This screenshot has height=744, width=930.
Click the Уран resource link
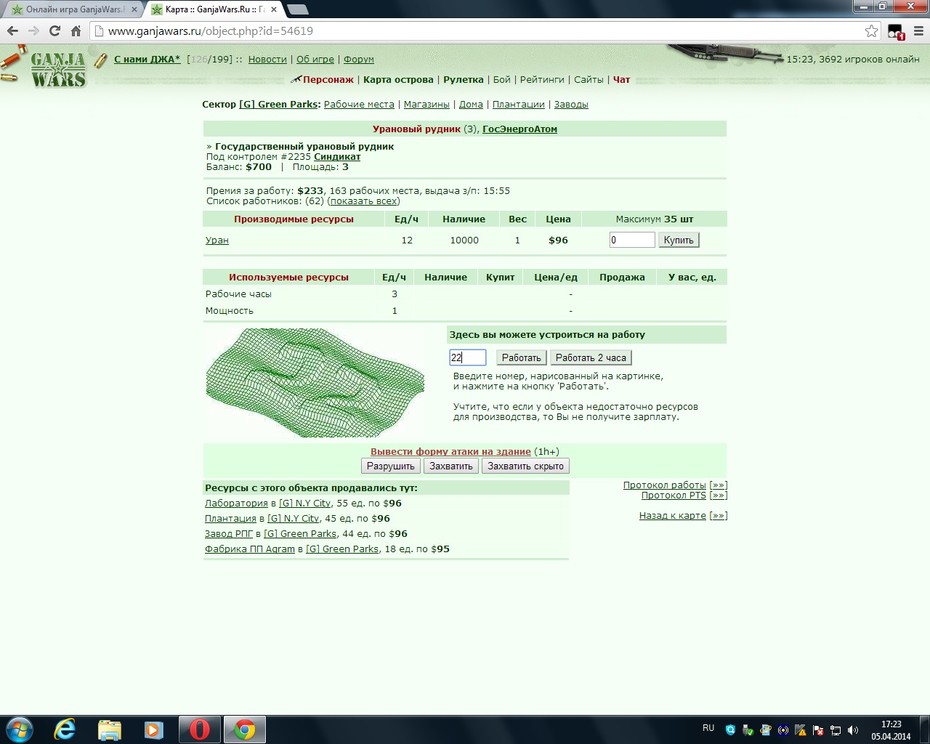(x=217, y=240)
